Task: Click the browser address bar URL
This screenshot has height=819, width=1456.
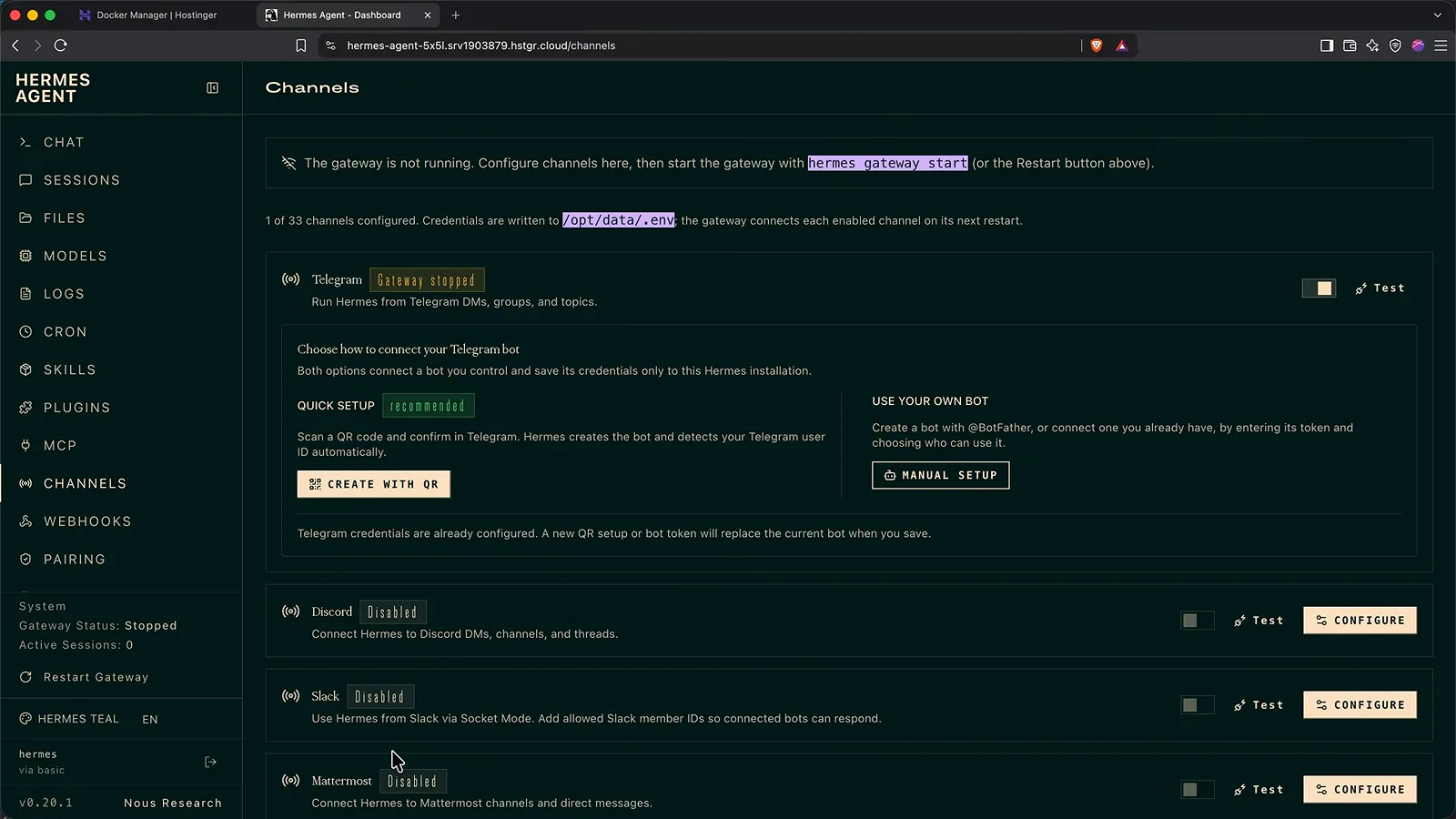Action: pyautogui.click(x=480, y=45)
